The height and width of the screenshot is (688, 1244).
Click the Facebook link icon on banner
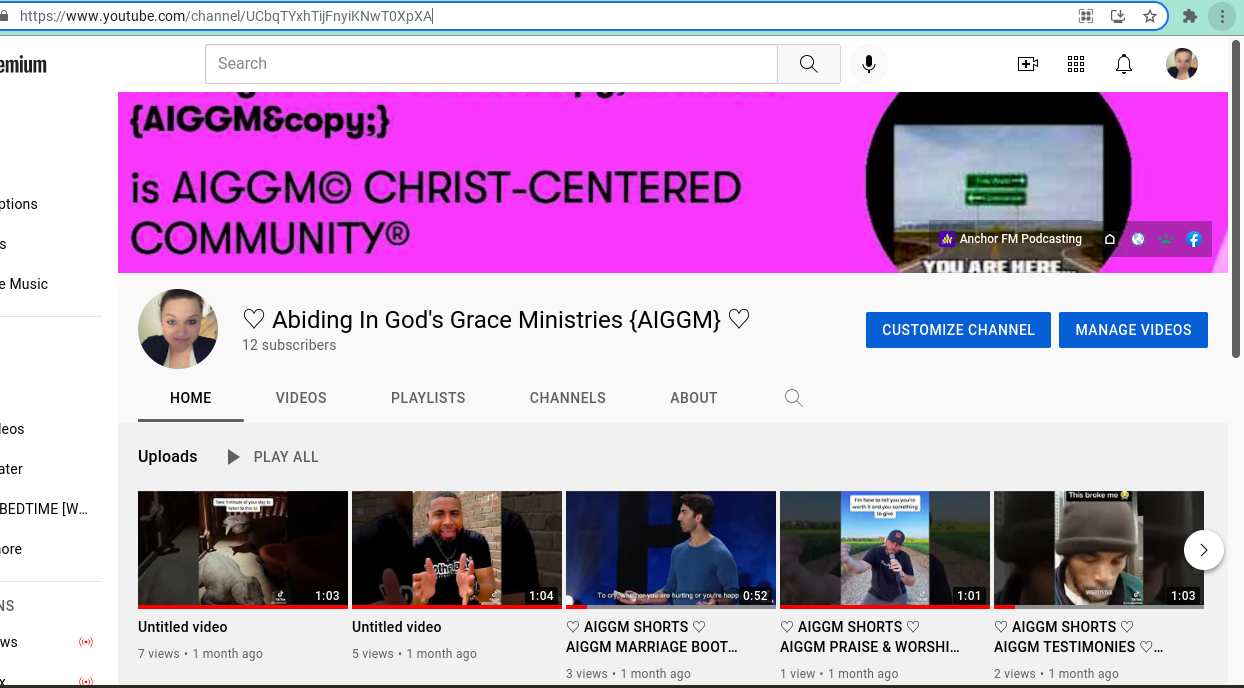1193,239
